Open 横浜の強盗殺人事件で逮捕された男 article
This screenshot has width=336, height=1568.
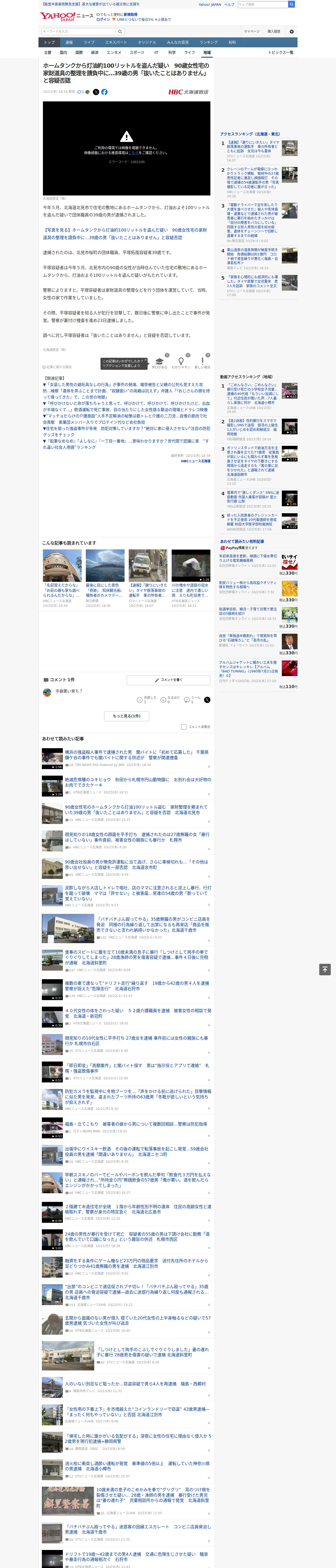[x=137, y=755]
